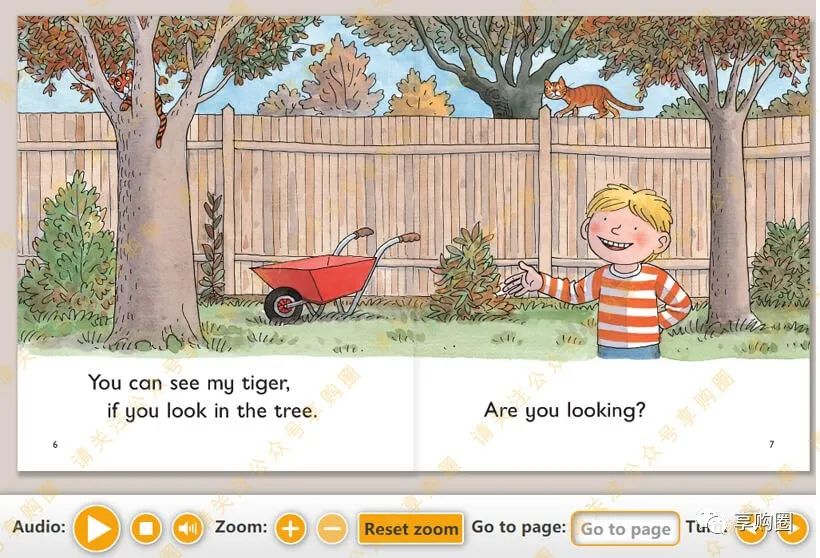This screenshot has height=558, width=820.
Task: Zoom in with the plus icon
Action: click(x=290, y=528)
